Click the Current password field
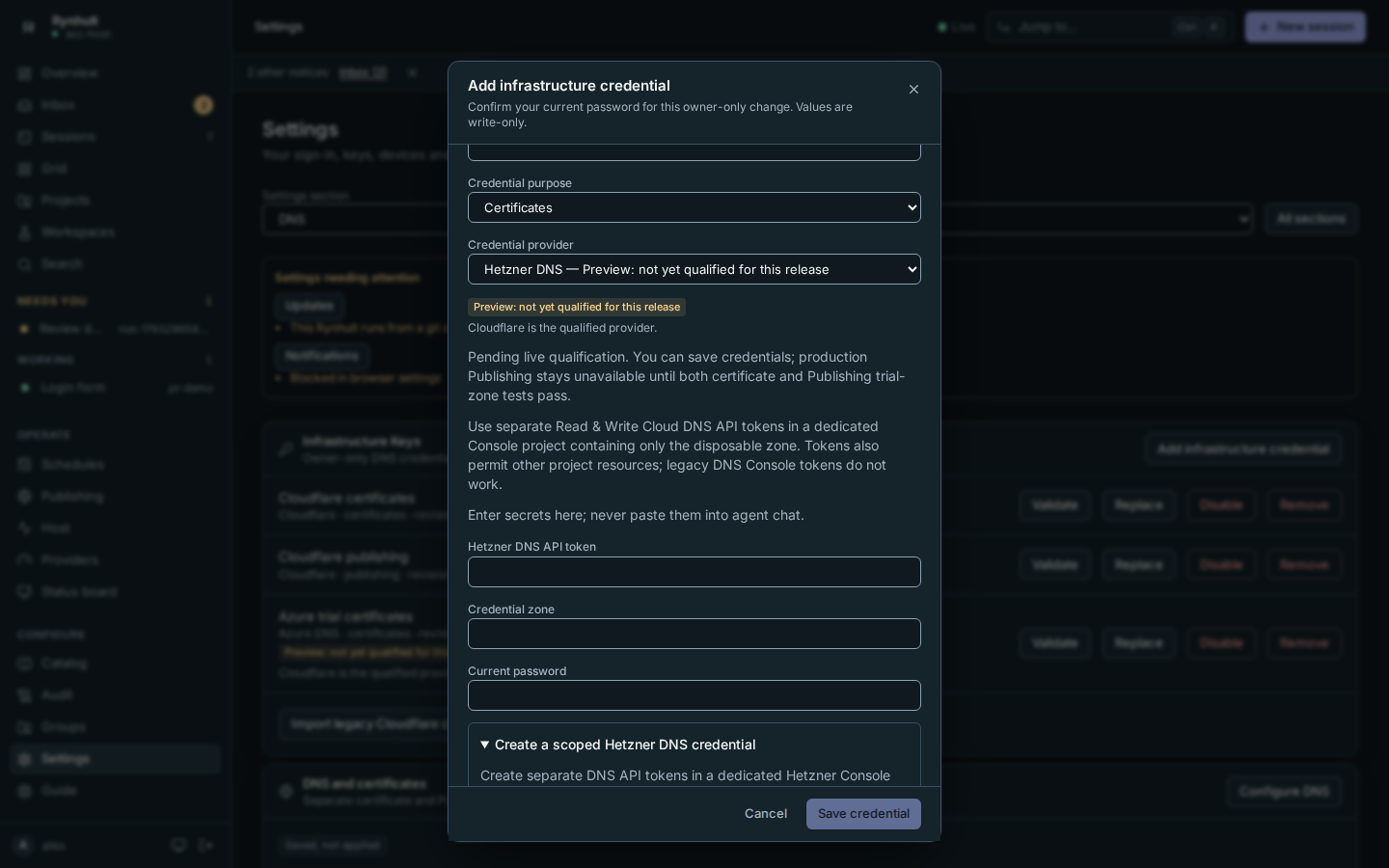Screen dimensions: 1389x868 [694, 695]
